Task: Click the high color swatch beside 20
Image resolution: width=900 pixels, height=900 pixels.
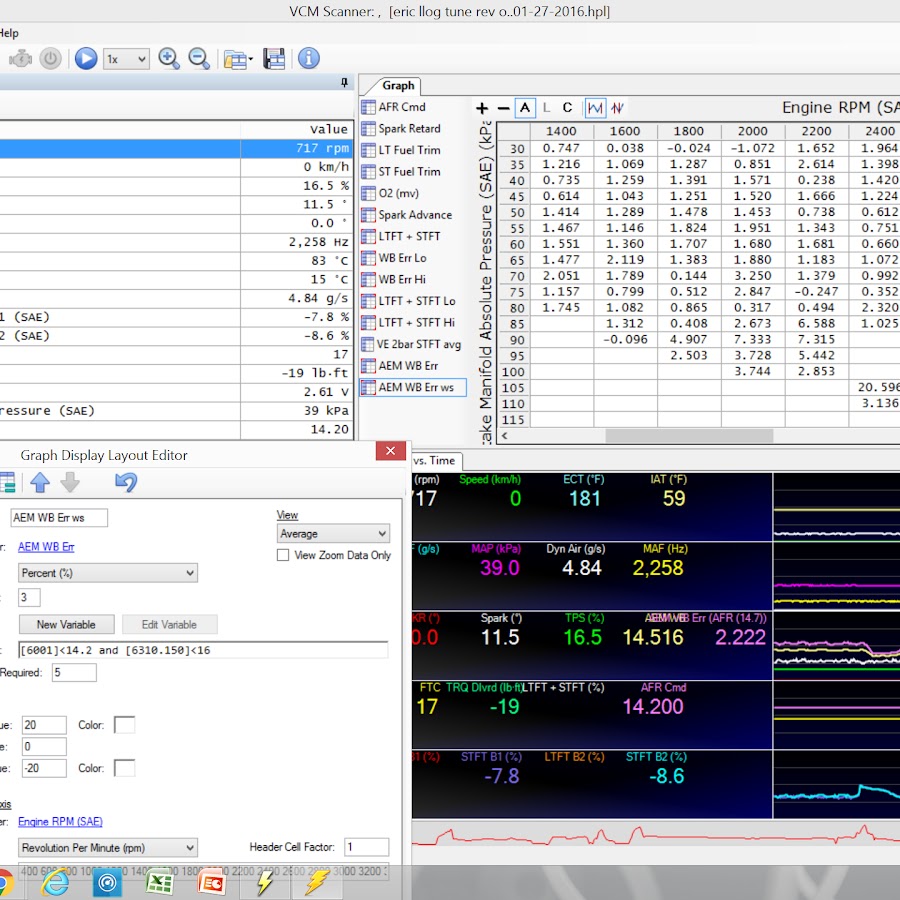Action: click(125, 725)
